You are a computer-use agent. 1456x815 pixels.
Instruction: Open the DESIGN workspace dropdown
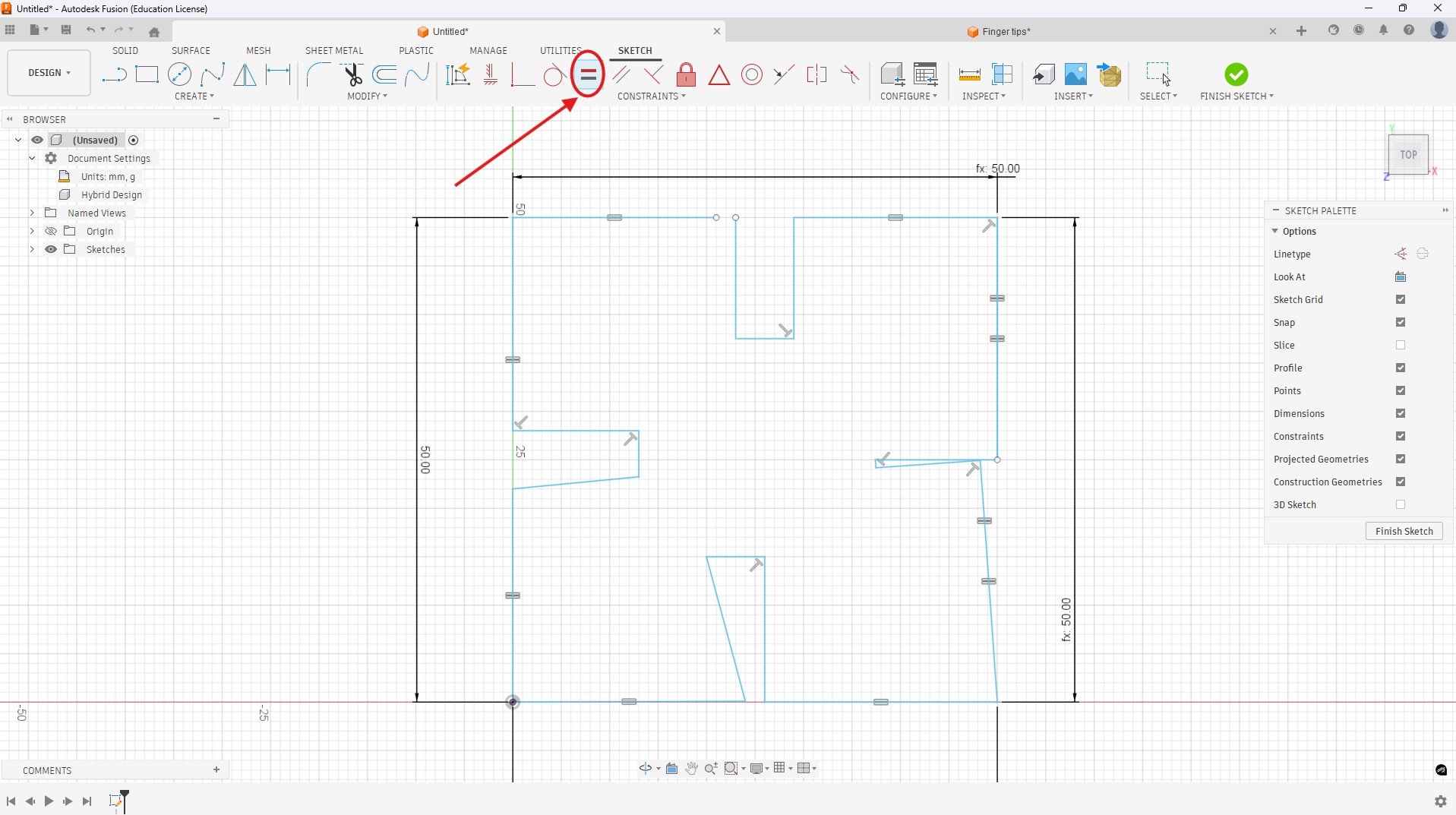coord(49,73)
